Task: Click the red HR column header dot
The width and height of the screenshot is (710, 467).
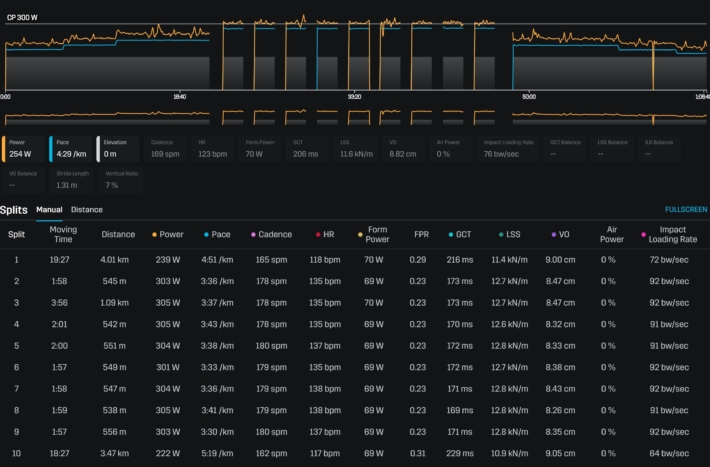Action: click(317, 235)
